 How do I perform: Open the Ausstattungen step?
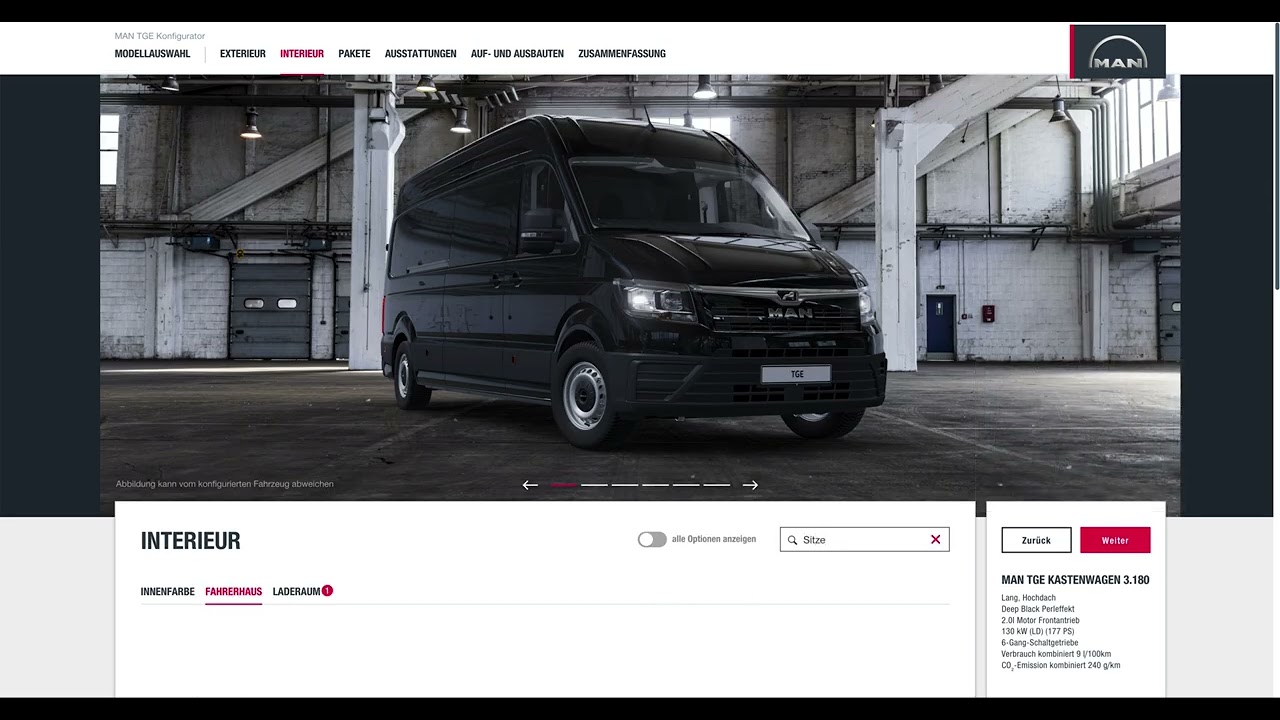(421, 54)
